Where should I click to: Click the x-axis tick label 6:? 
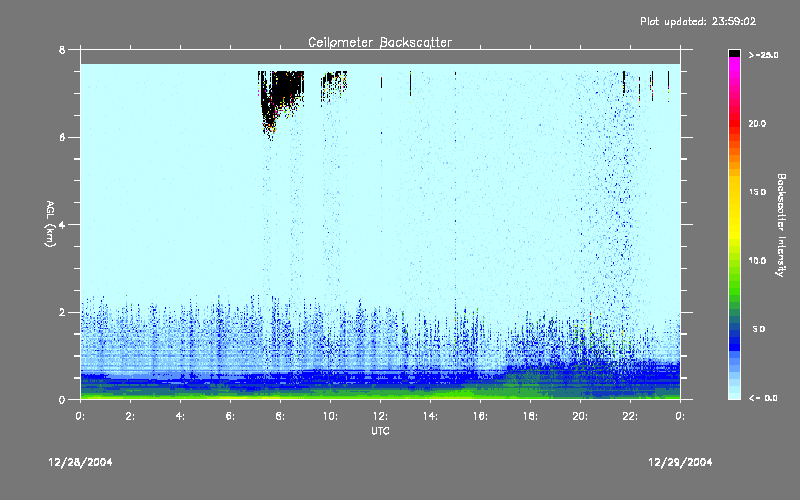pyautogui.click(x=230, y=416)
